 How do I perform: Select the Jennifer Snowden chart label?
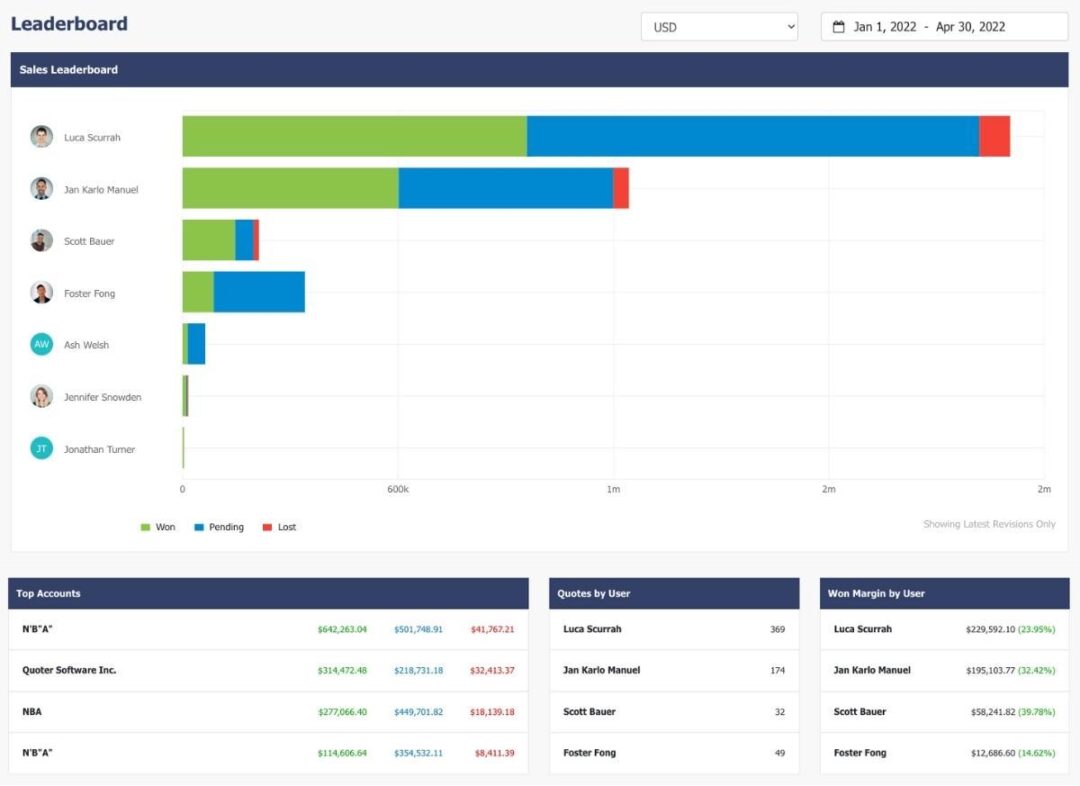click(103, 397)
